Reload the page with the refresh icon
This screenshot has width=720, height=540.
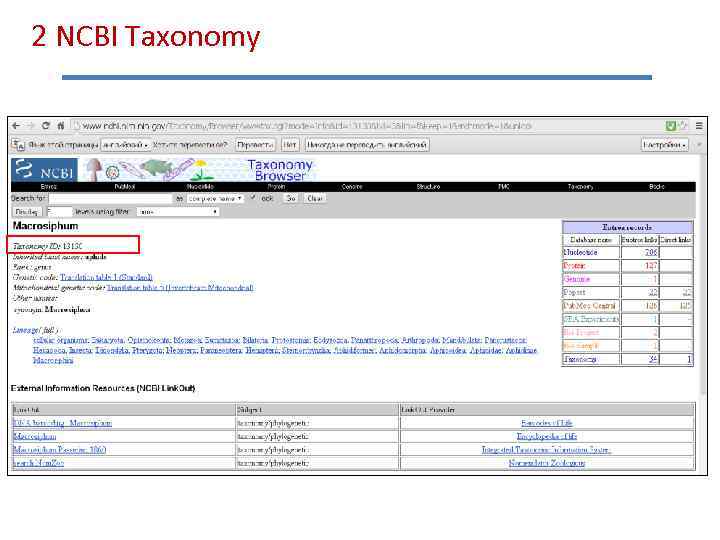[x=45, y=125]
